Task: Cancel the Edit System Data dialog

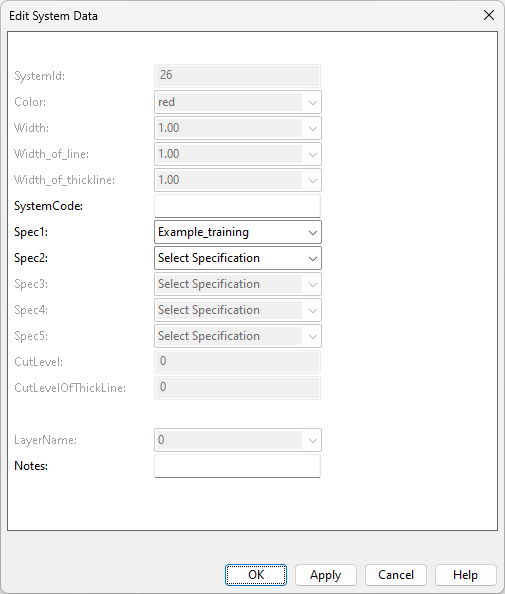Action: pos(396,575)
